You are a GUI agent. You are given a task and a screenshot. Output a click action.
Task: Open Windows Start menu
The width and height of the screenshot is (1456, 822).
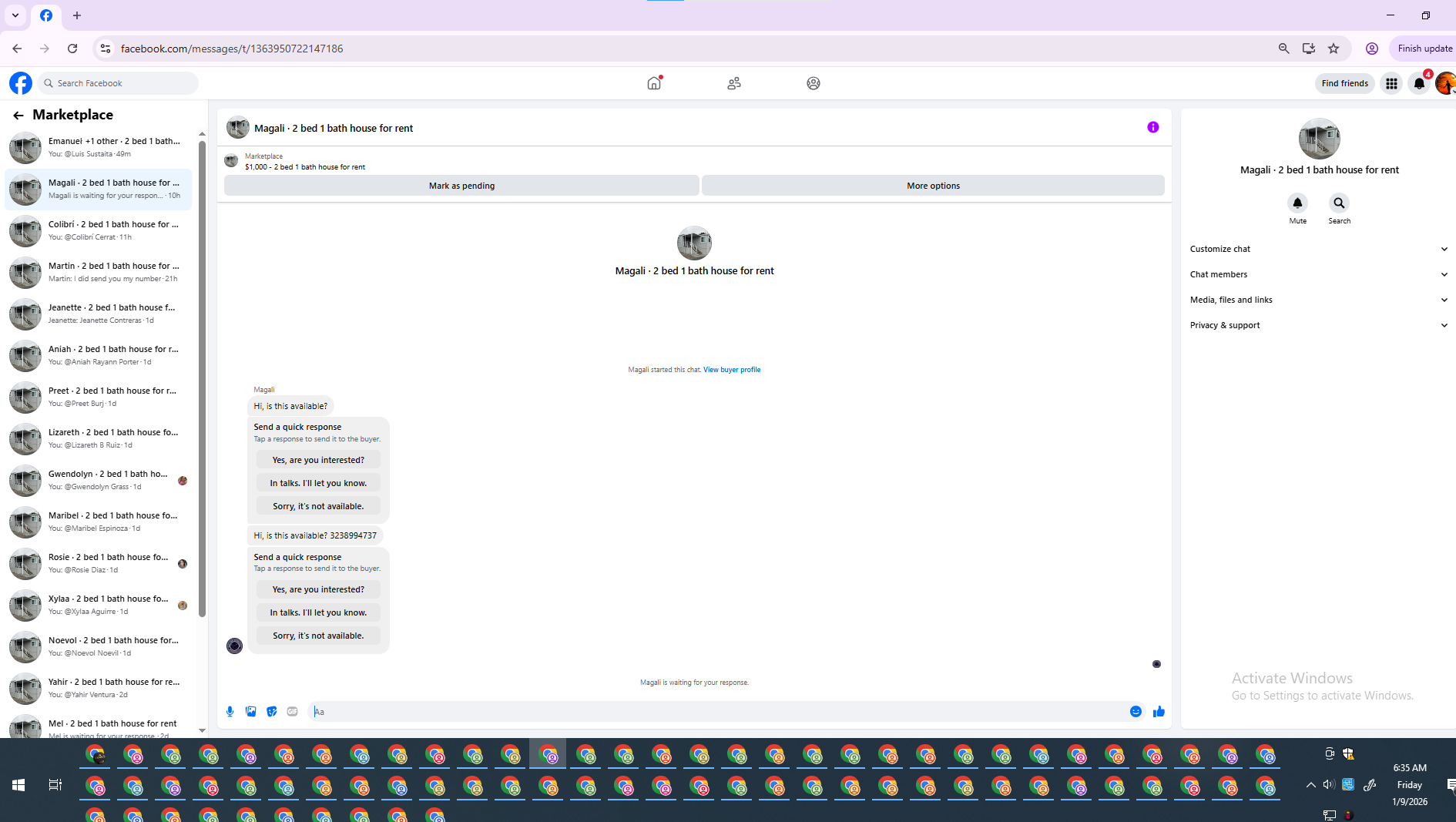point(18,785)
